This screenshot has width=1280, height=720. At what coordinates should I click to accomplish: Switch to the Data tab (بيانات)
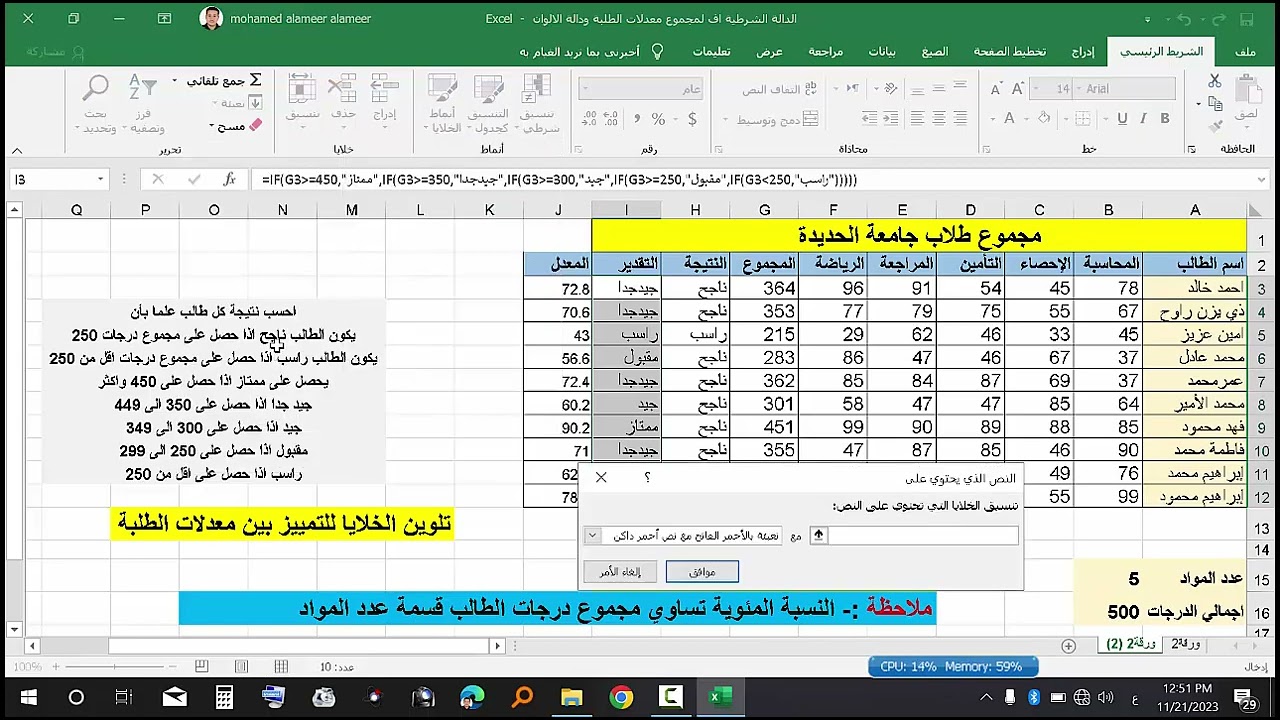tap(881, 51)
